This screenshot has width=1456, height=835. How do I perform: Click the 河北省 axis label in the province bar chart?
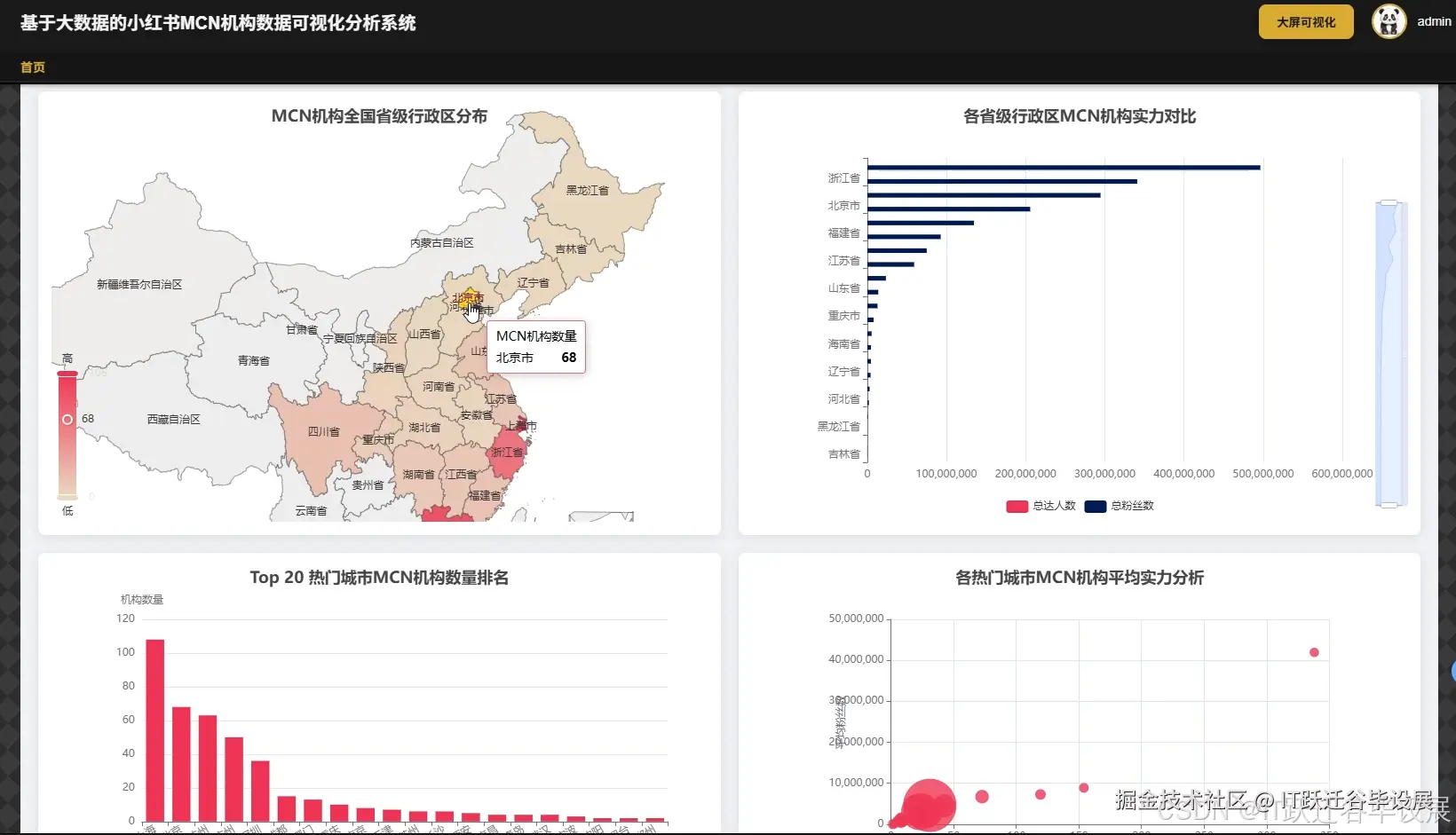pos(843,399)
